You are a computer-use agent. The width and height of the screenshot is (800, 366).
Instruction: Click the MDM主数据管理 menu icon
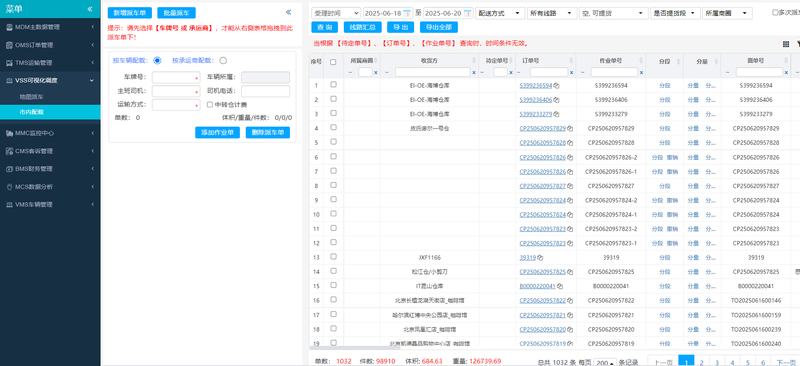coord(9,27)
